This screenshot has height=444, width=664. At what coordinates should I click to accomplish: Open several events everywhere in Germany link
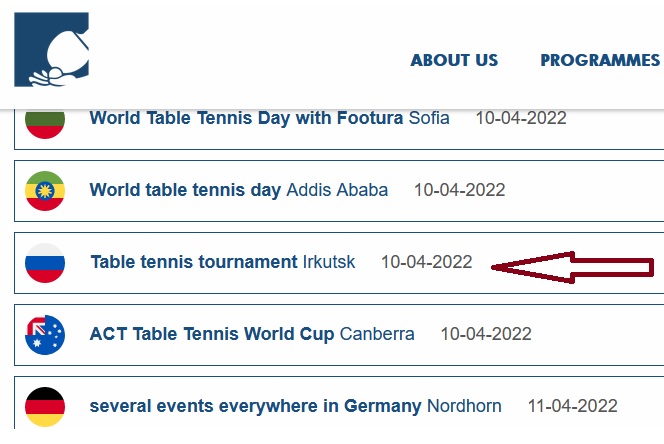(255, 406)
